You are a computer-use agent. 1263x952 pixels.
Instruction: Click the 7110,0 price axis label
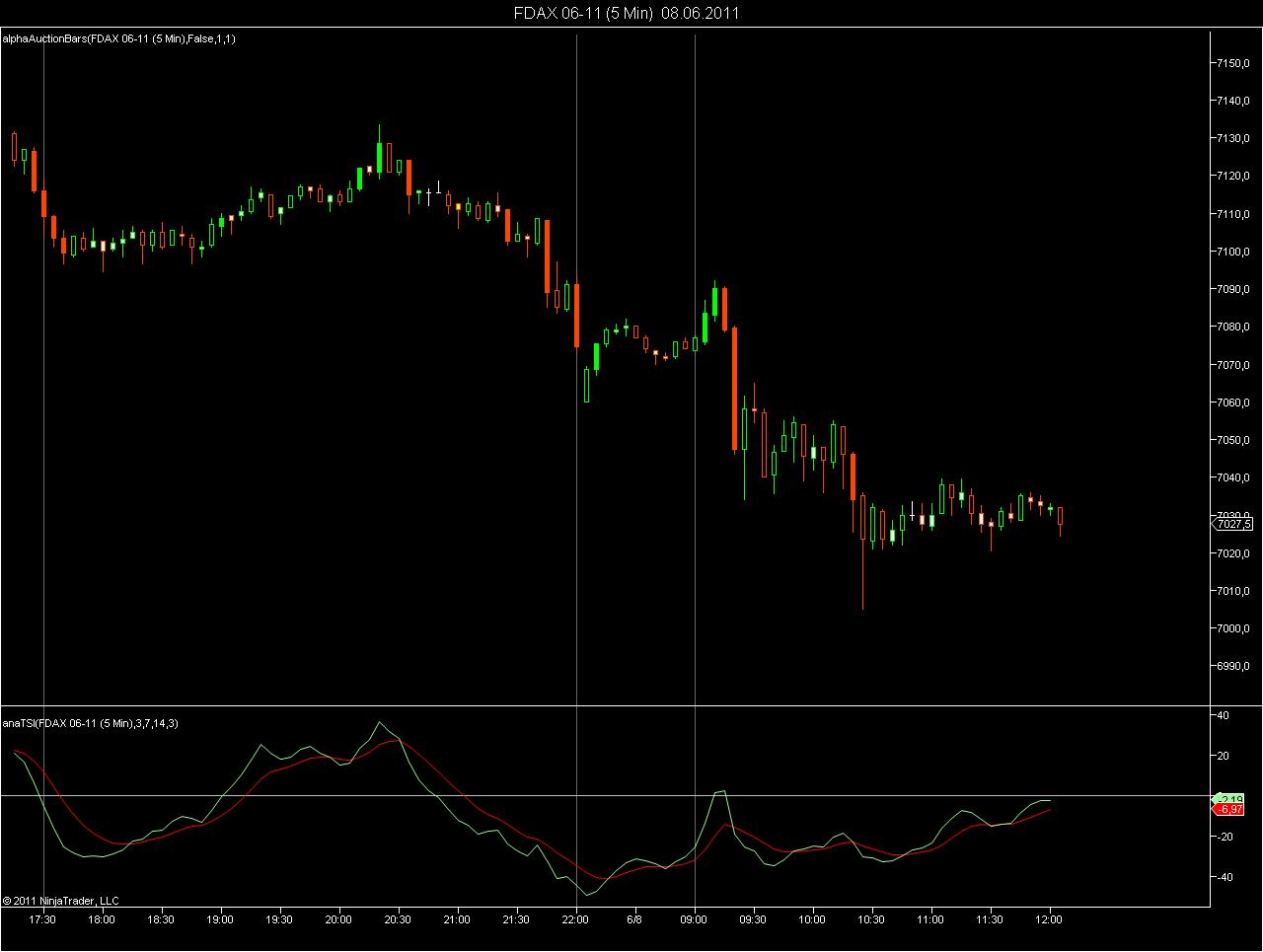1234,214
